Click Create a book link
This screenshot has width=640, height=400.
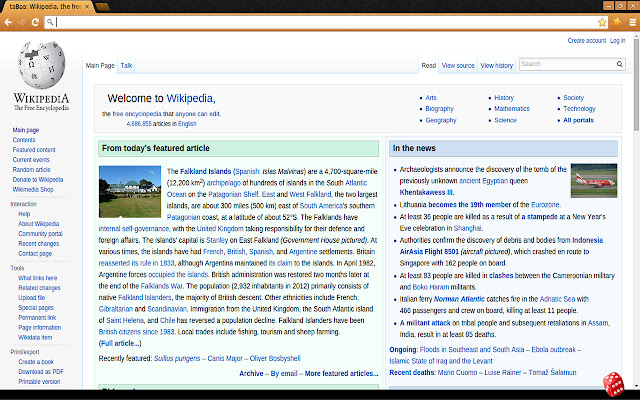coord(36,362)
